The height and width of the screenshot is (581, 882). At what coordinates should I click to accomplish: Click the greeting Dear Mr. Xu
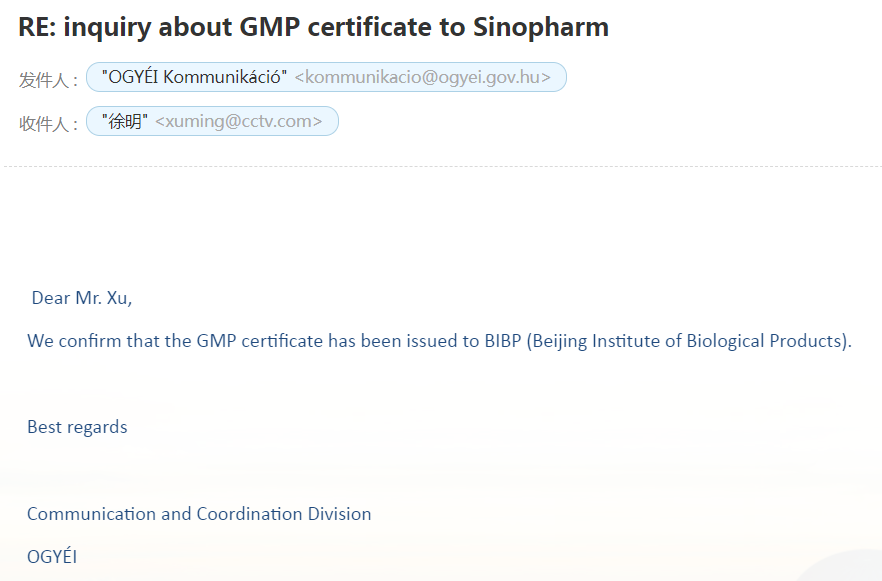(82, 298)
